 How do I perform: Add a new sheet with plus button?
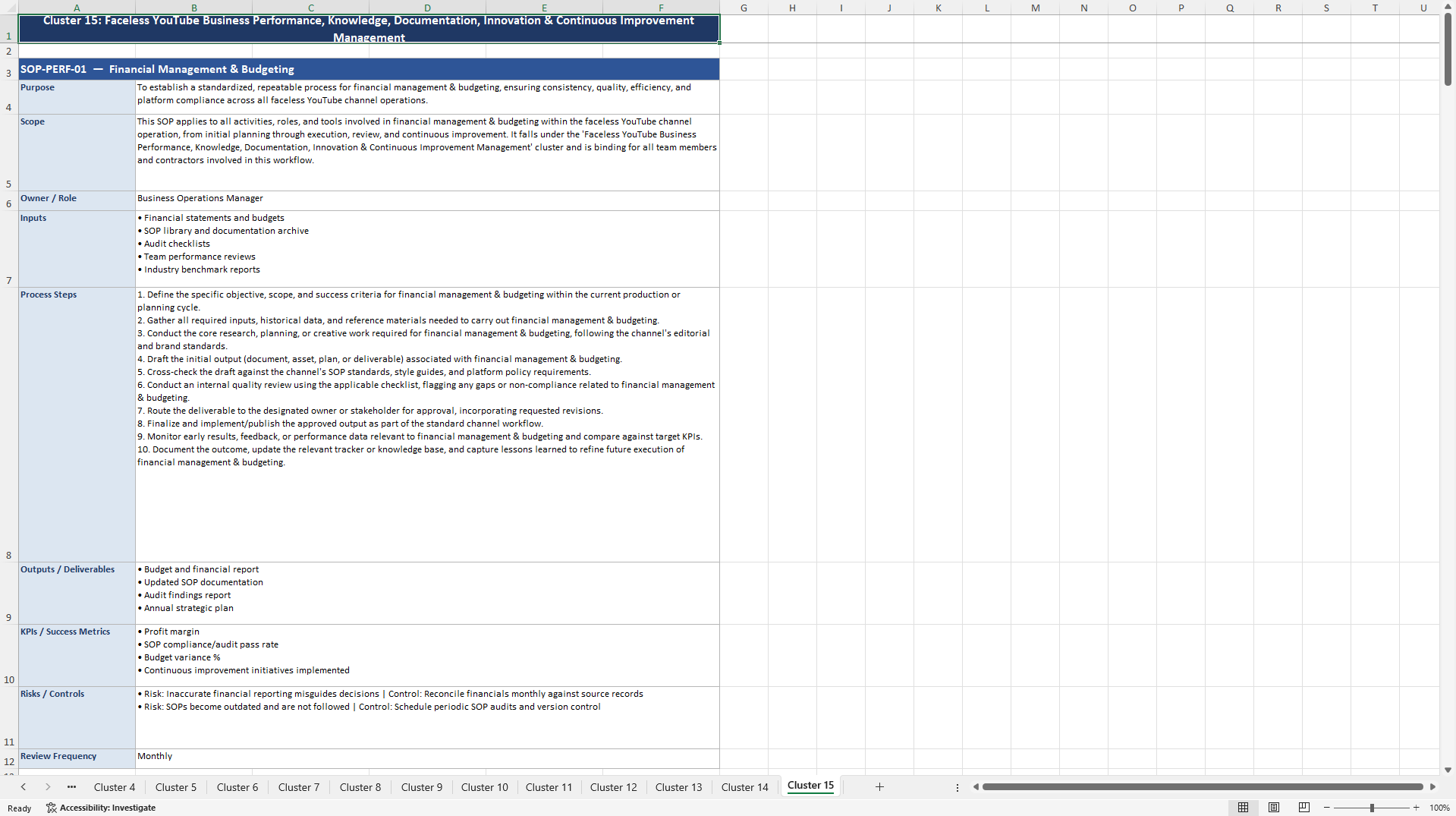coord(879,787)
